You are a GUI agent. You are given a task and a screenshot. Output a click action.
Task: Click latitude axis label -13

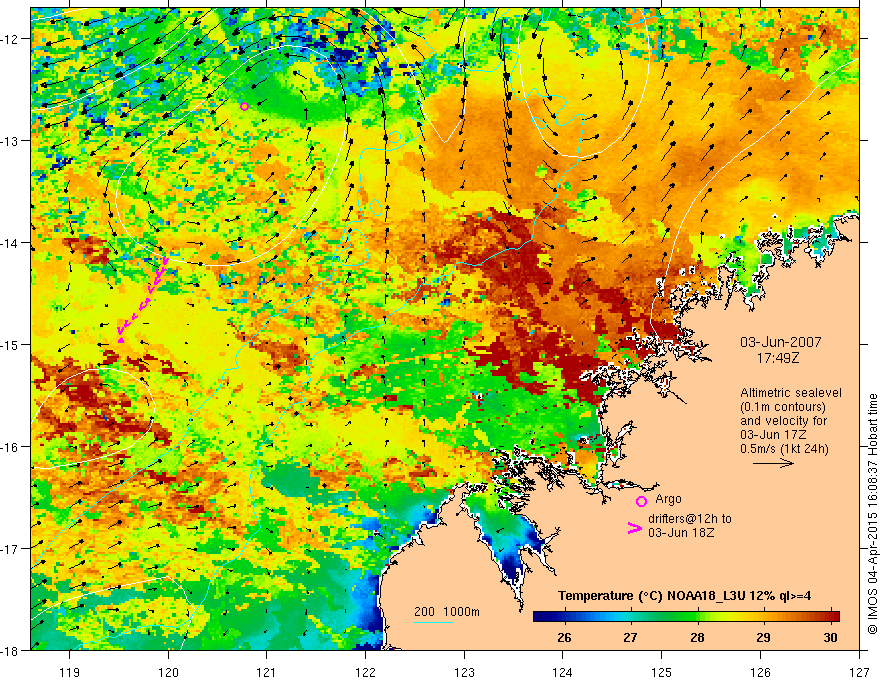[11, 141]
